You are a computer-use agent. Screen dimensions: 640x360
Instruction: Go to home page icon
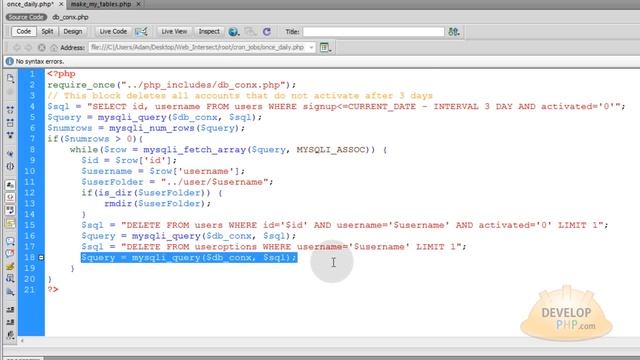point(54,48)
